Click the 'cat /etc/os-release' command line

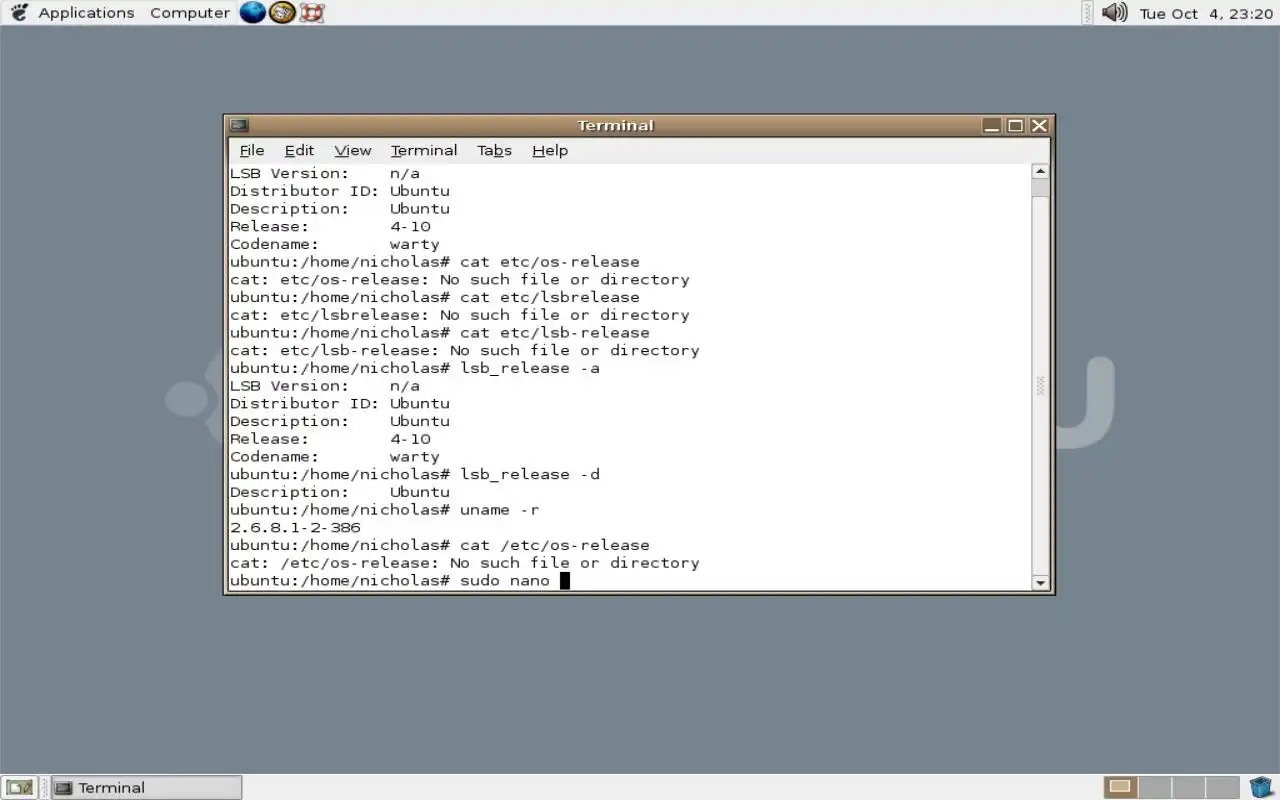click(440, 545)
